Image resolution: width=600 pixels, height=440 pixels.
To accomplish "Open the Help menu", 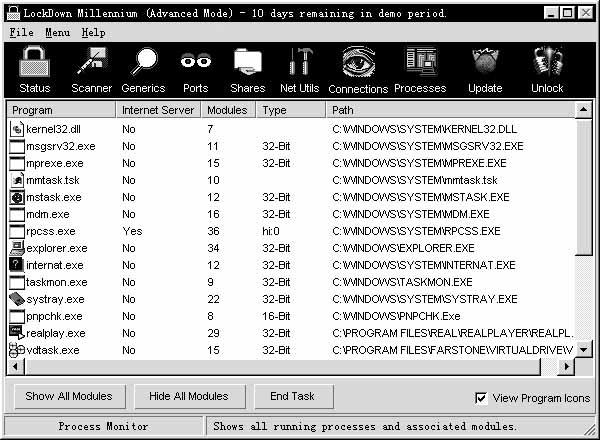I will (x=93, y=33).
